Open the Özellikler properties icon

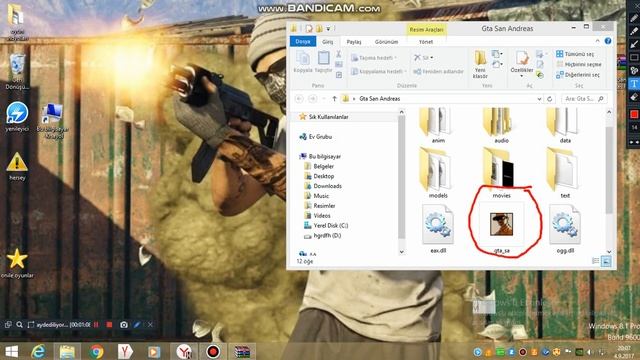[x=522, y=59]
